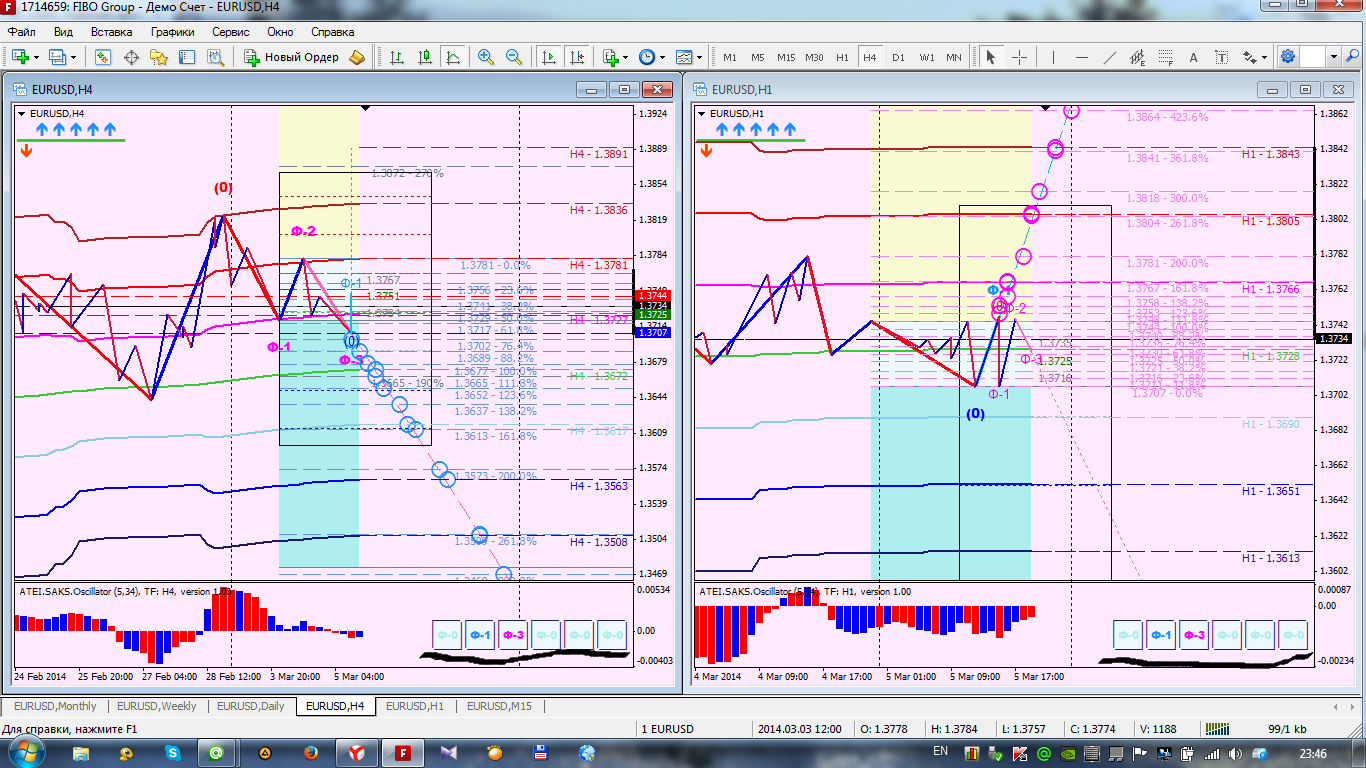Click the blue gear icon in toolbar

(1288, 57)
